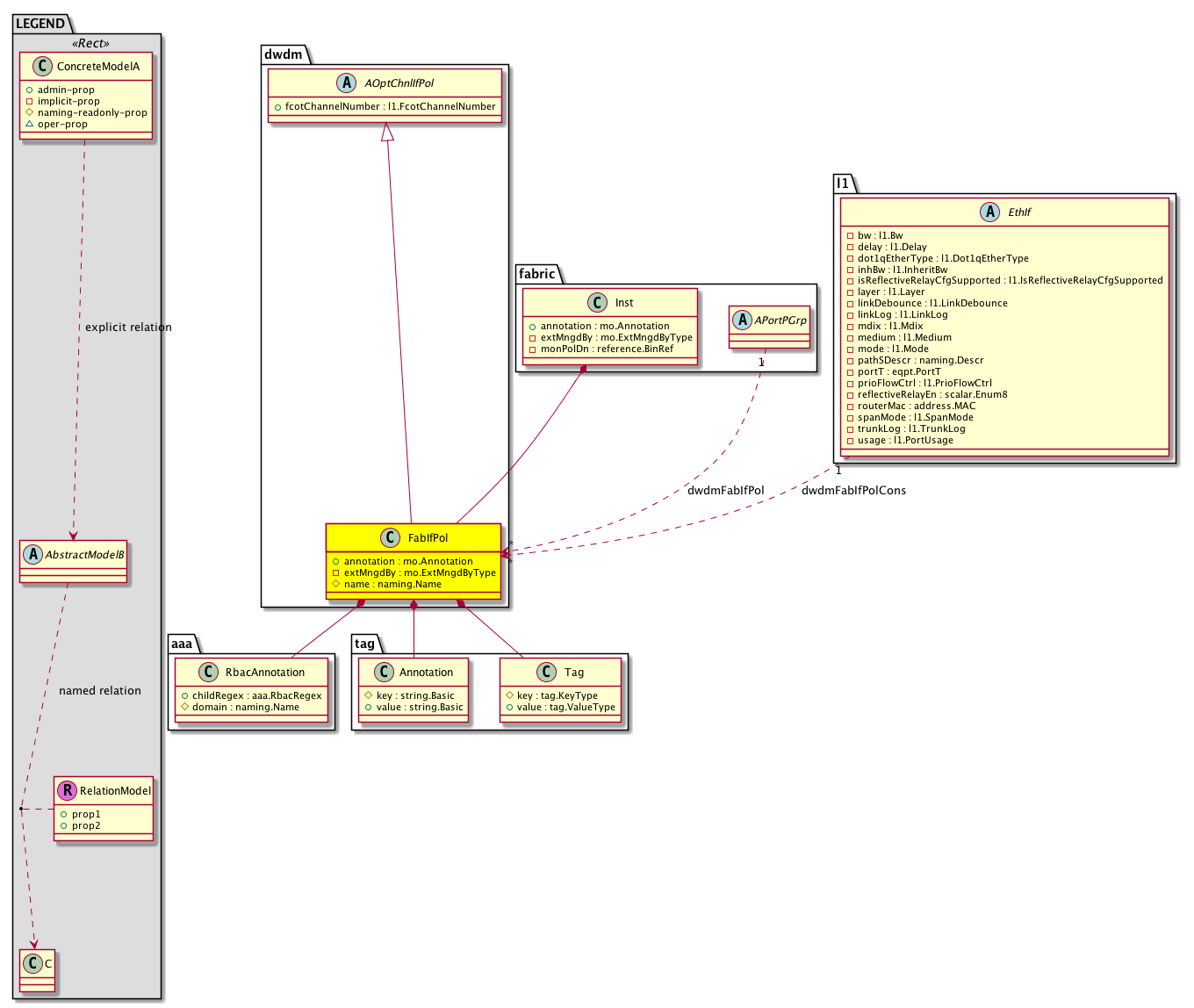Click the 'A' icon beside AbstractModelB
This screenshot has width=1194, height=1008.
[33, 555]
